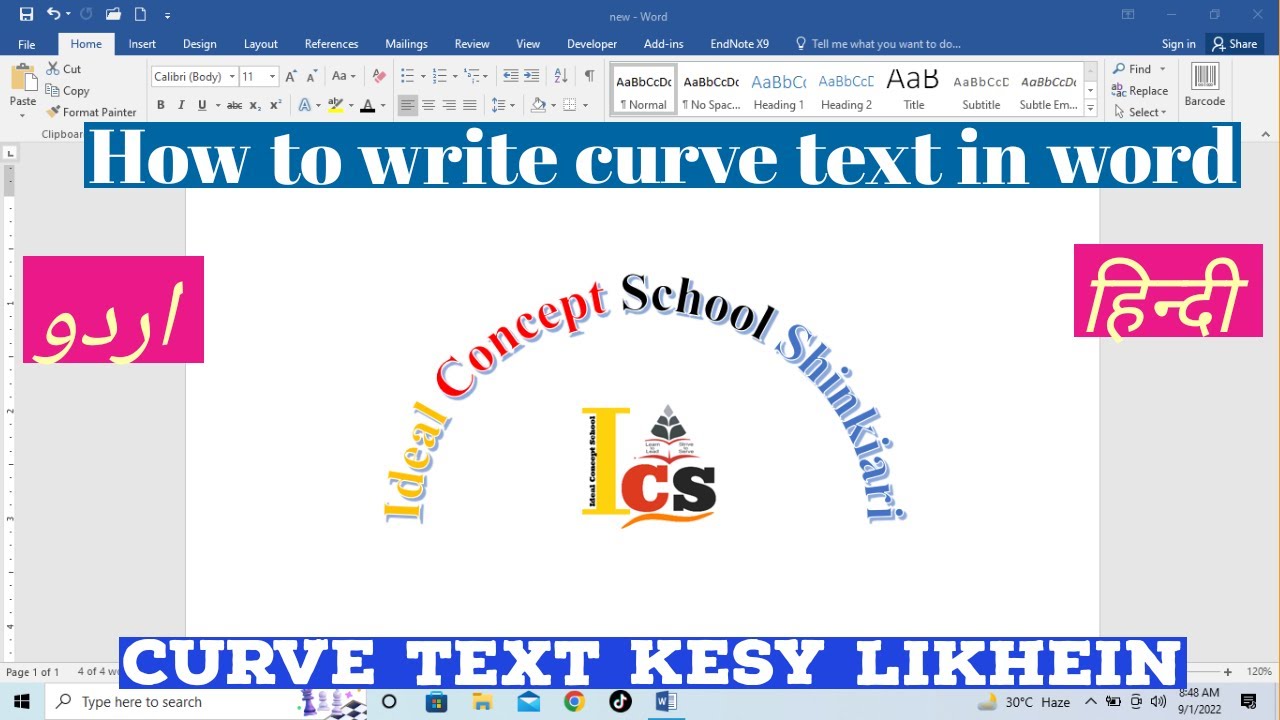The height and width of the screenshot is (720, 1280).
Task: Toggle strikethrough formatting
Action: click(234, 105)
